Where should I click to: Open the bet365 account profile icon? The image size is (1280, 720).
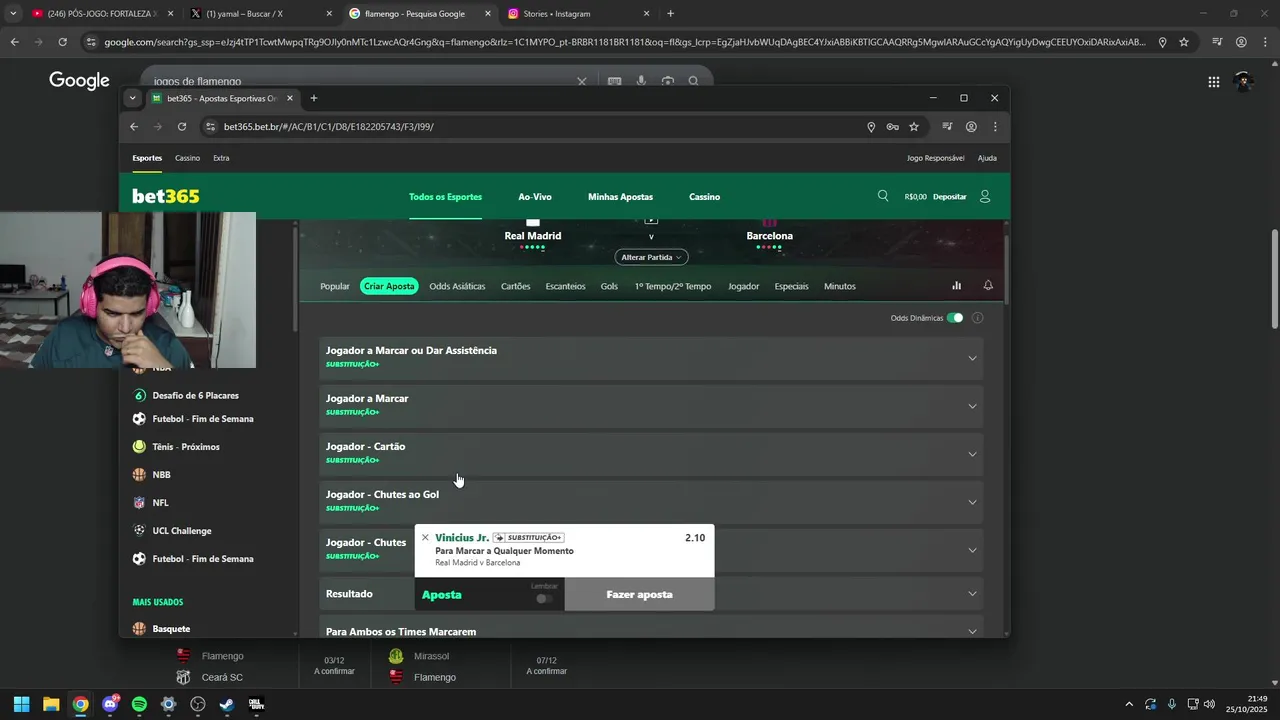click(x=985, y=196)
